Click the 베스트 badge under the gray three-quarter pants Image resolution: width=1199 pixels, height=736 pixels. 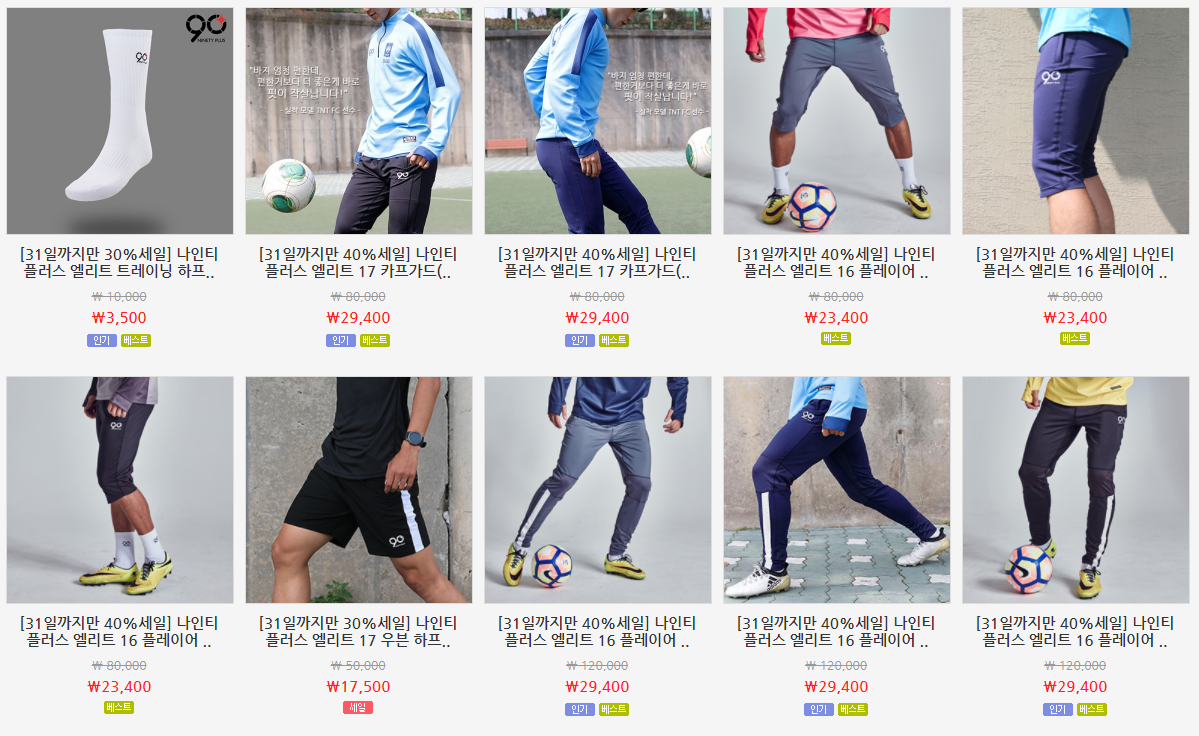click(836, 339)
